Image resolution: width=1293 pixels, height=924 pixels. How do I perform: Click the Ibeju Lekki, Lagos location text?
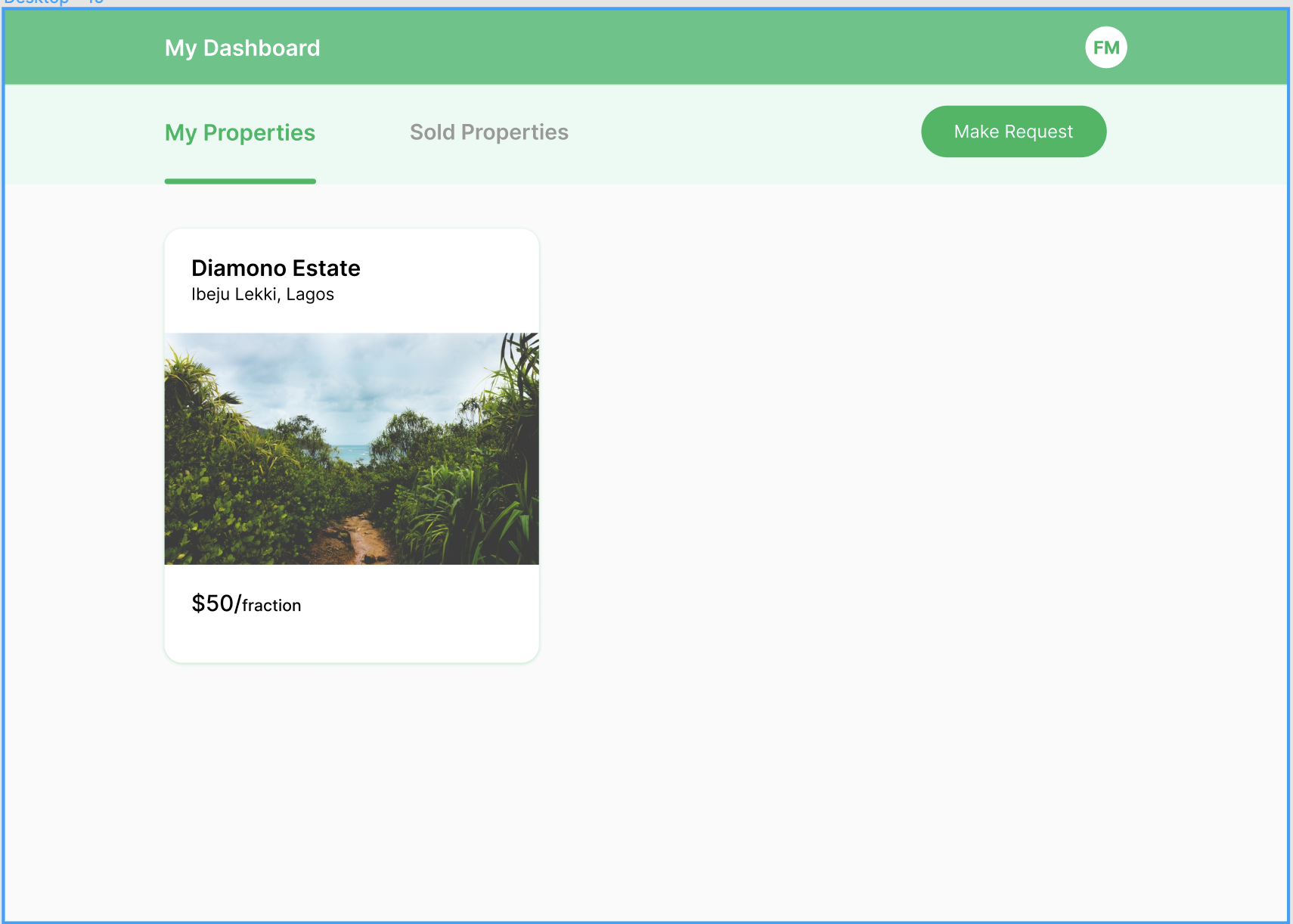coord(262,294)
